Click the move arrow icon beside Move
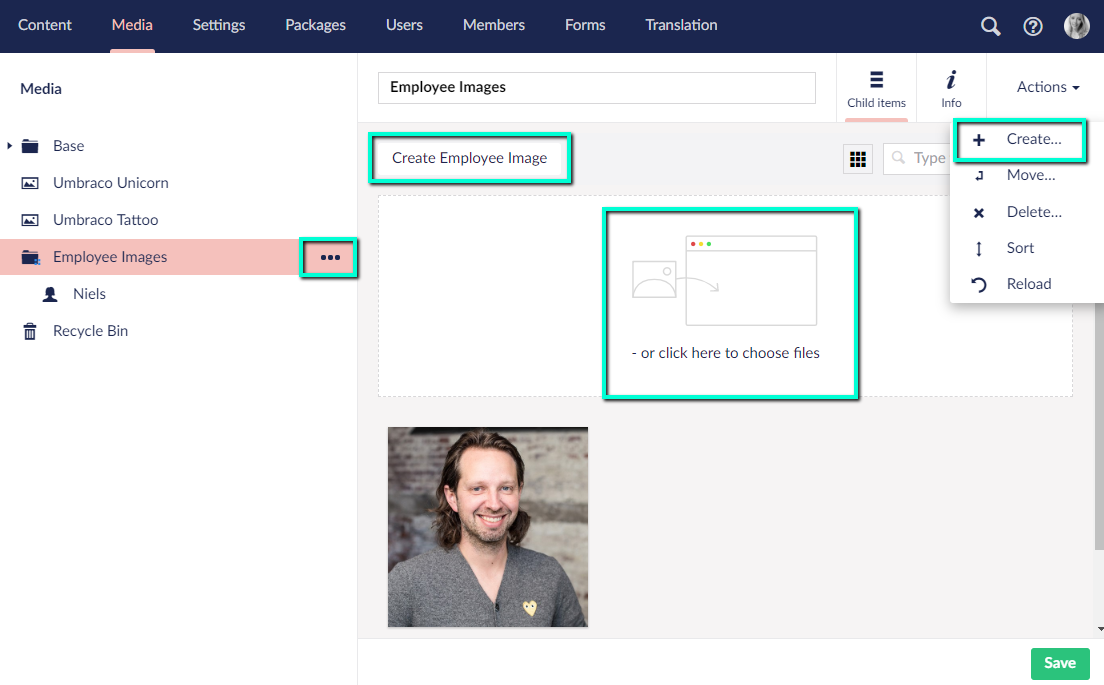The image size is (1104, 685). 979,176
